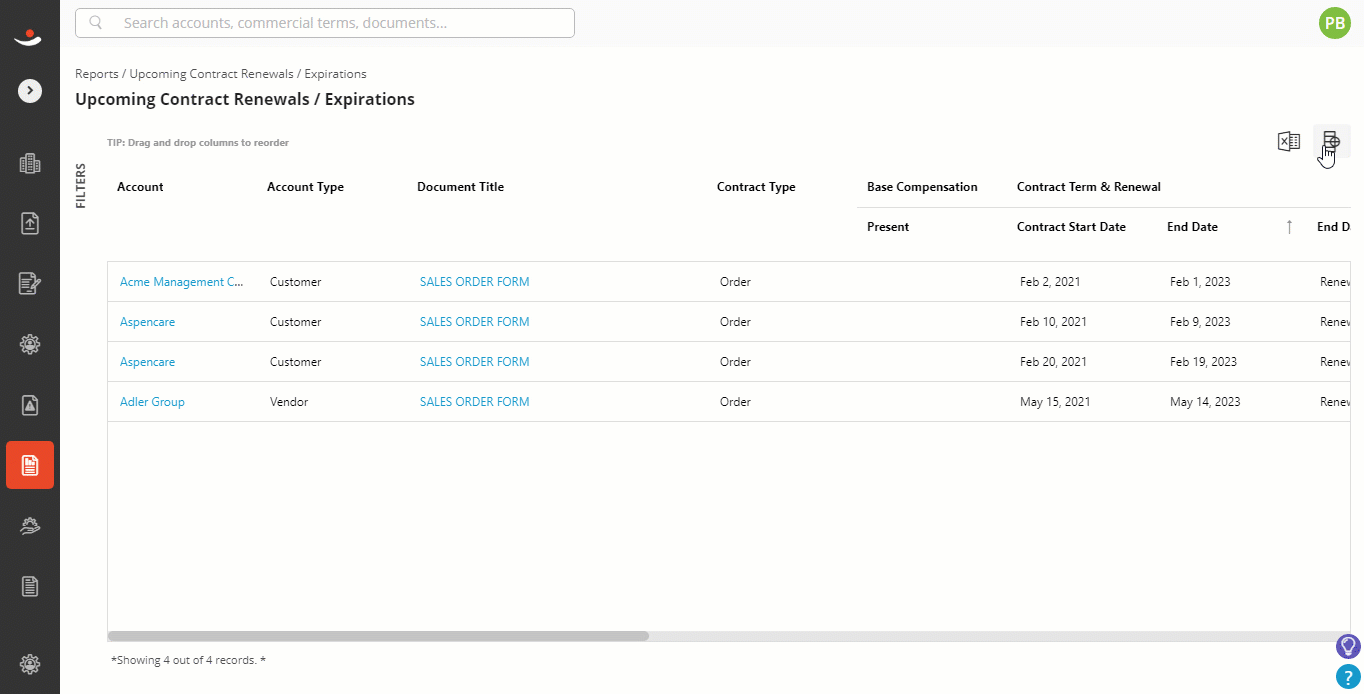Open the document warning alert sidebar icon
This screenshot has width=1364, height=694.
click(x=30, y=405)
